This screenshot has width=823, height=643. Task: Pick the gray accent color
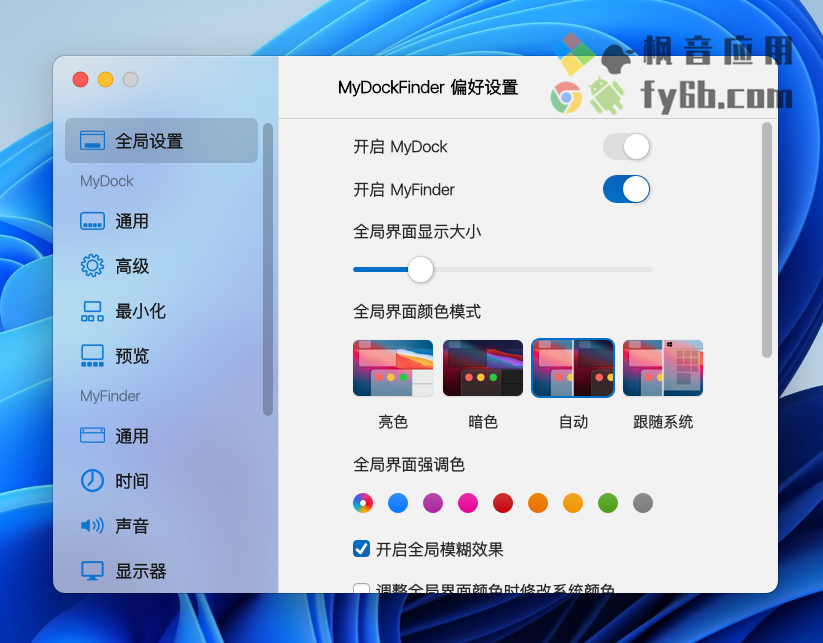[x=643, y=503]
